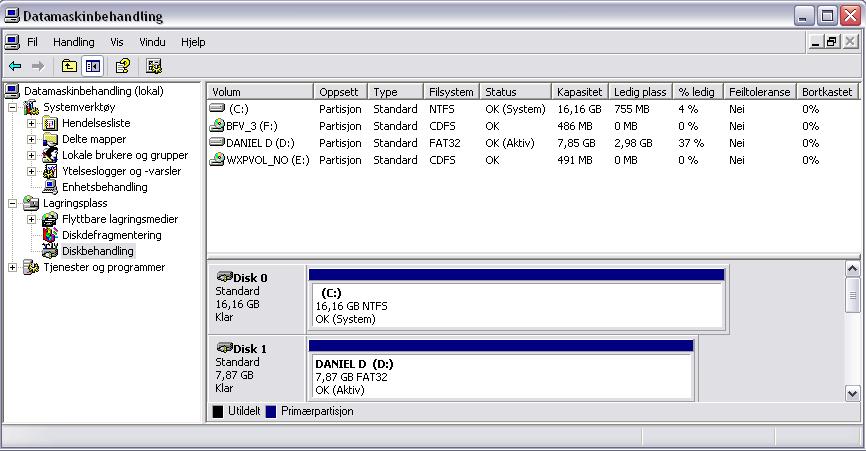Open the Handling menu
Viewport: 866px width, 451px height.
73,42
